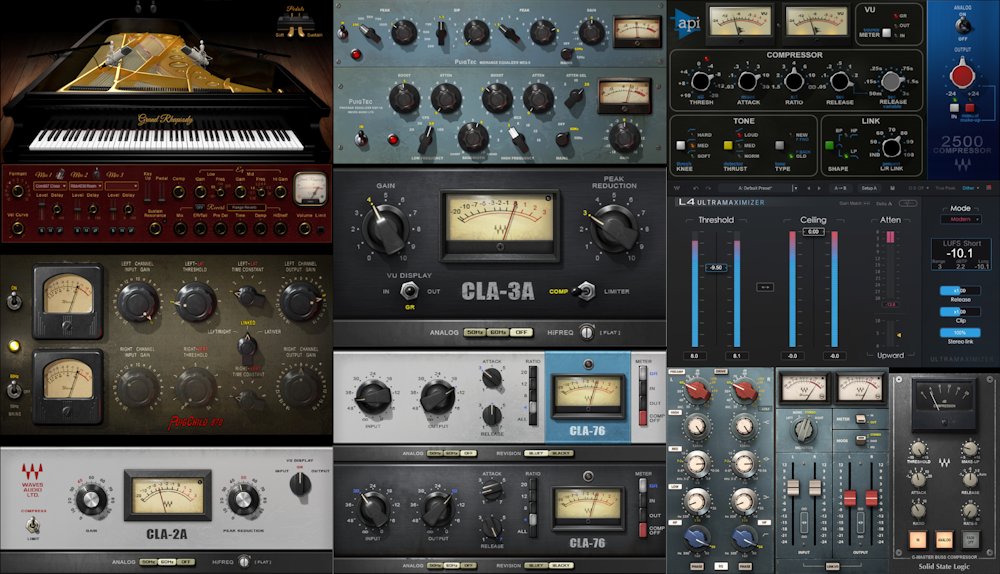Click the A→B button in L4 toolbar

pos(841,188)
